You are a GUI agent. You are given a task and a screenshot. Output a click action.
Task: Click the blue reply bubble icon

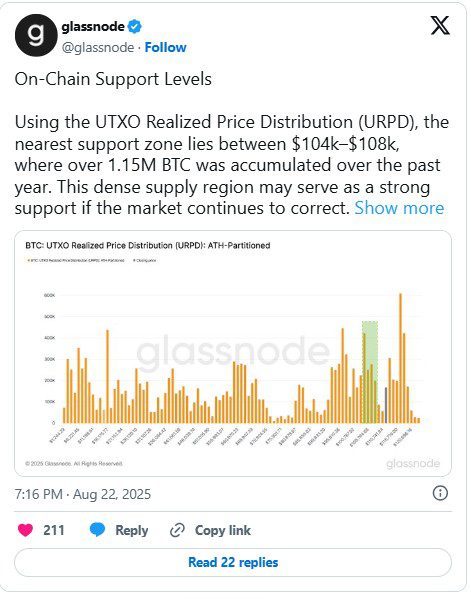pyautogui.click(x=97, y=530)
